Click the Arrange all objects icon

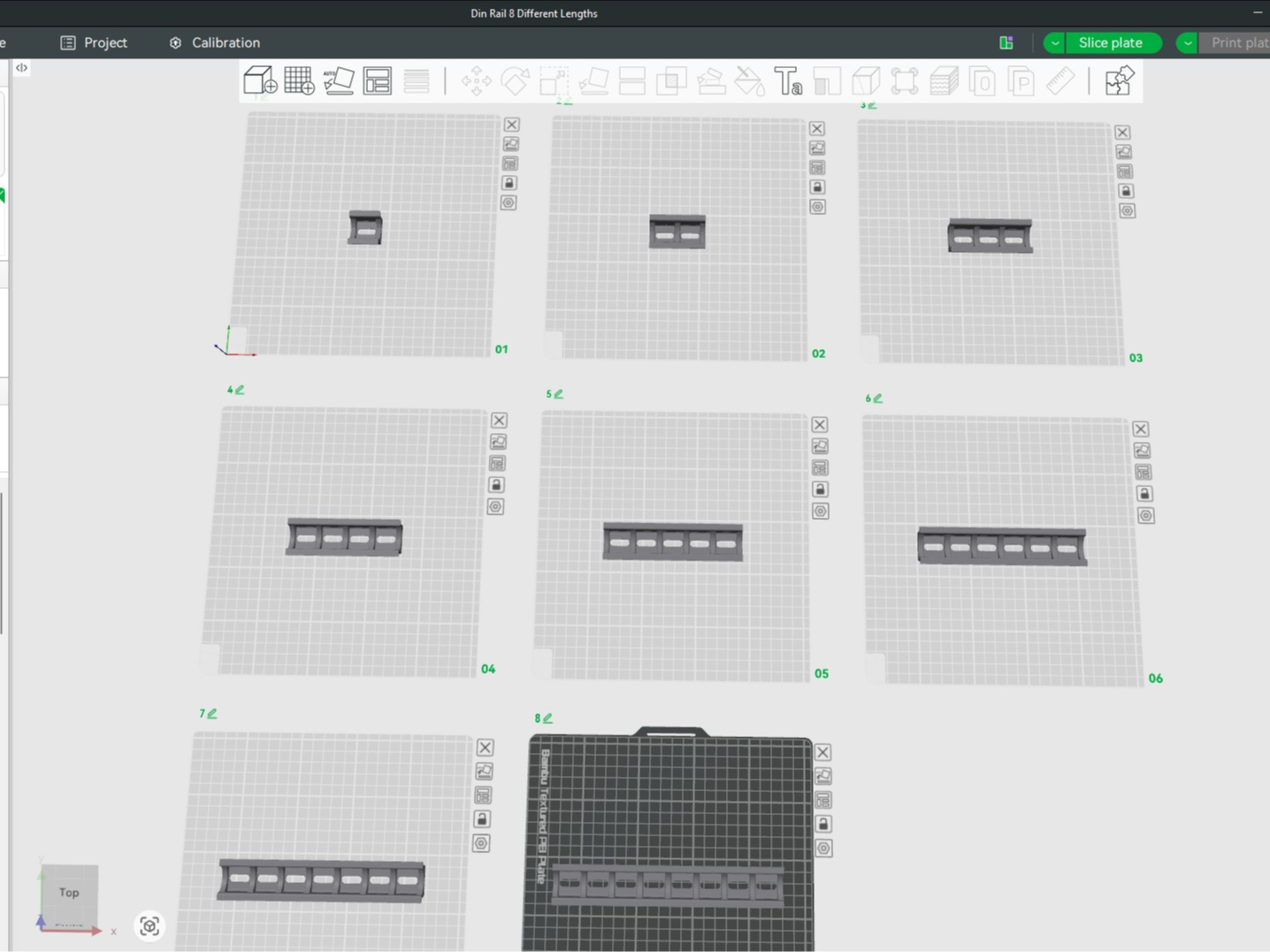pos(378,80)
